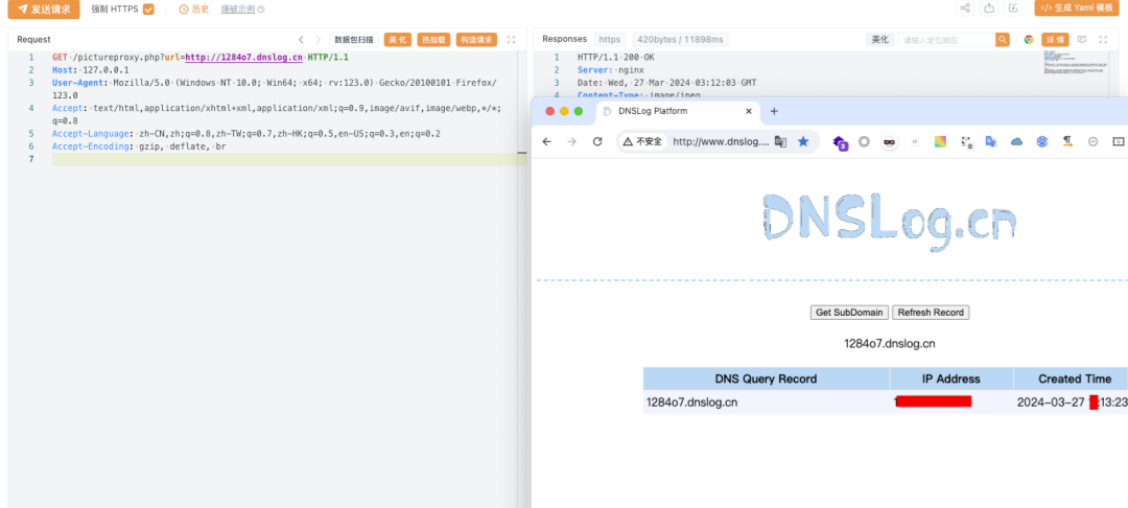The height and width of the screenshot is (508, 1128).
Task: Click the Get SubDomain button
Action: point(849,312)
